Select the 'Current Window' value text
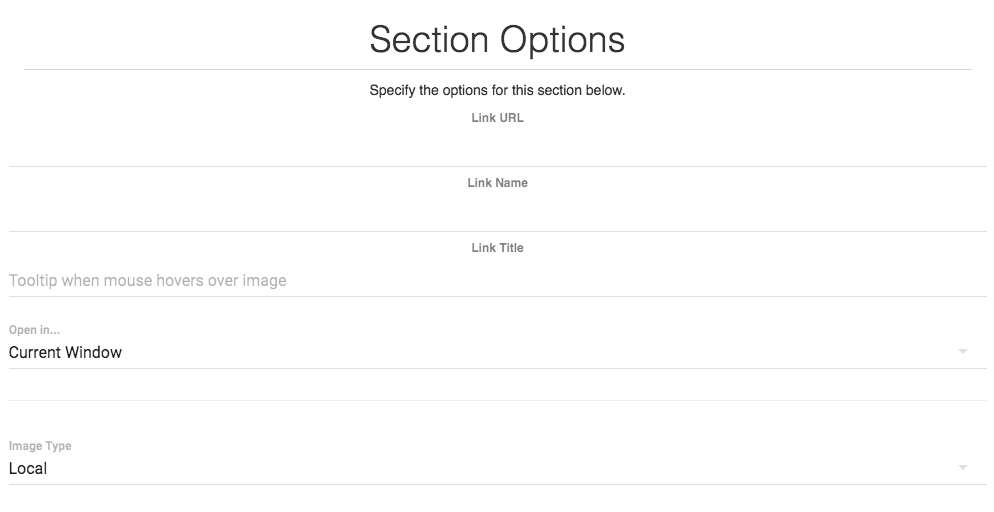The width and height of the screenshot is (994, 512). [x=66, y=352]
